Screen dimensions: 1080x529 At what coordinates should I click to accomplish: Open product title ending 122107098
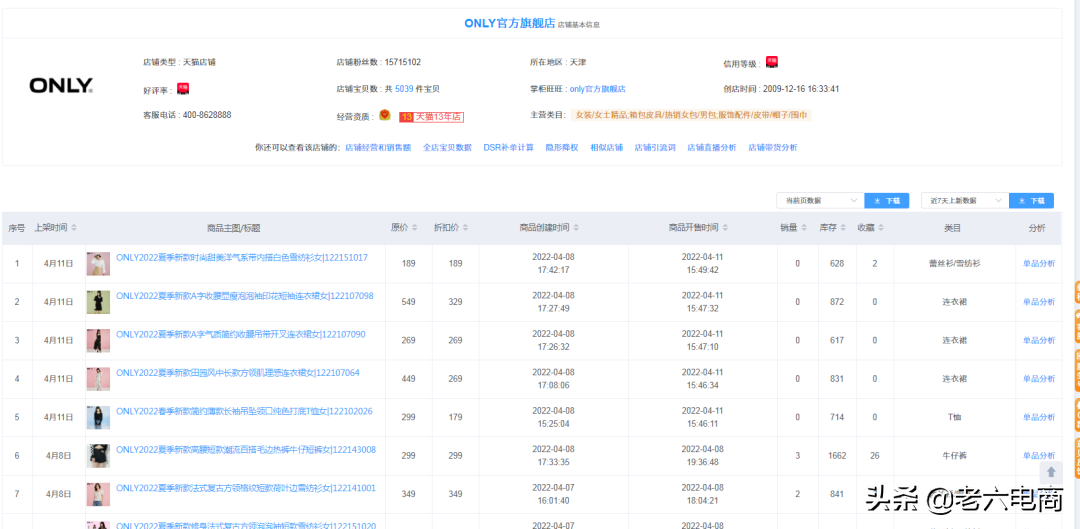click(x=245, y=296)
